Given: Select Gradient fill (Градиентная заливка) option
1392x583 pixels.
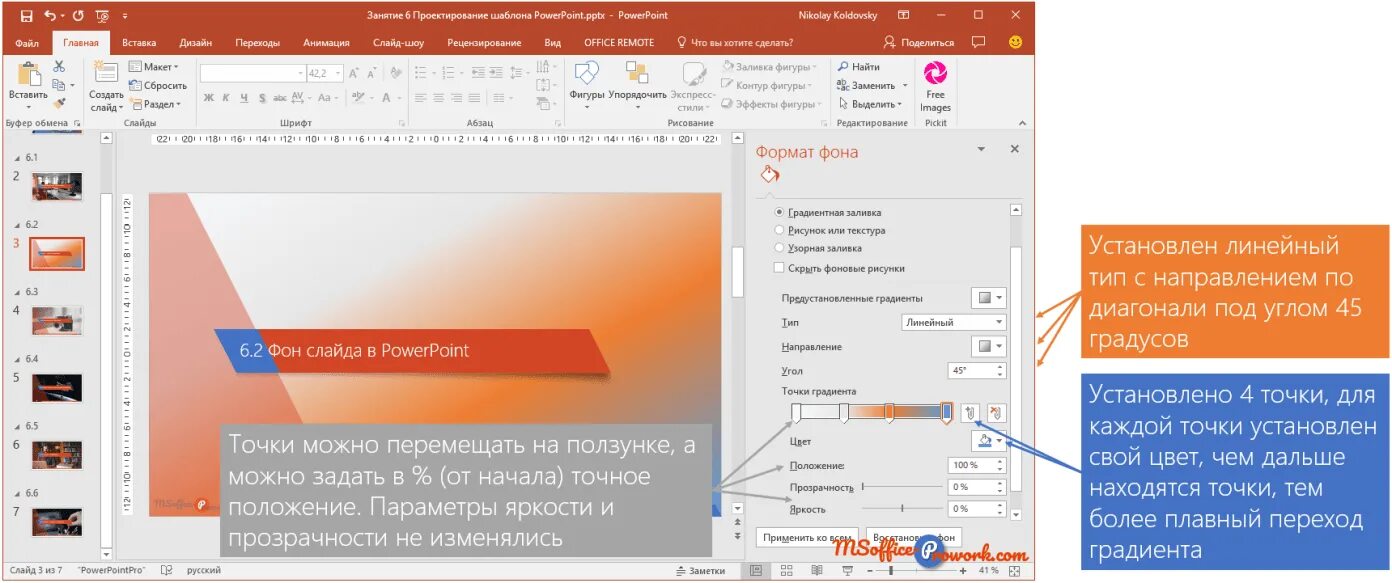Looking at the screenshot, I should pos(828,213).
